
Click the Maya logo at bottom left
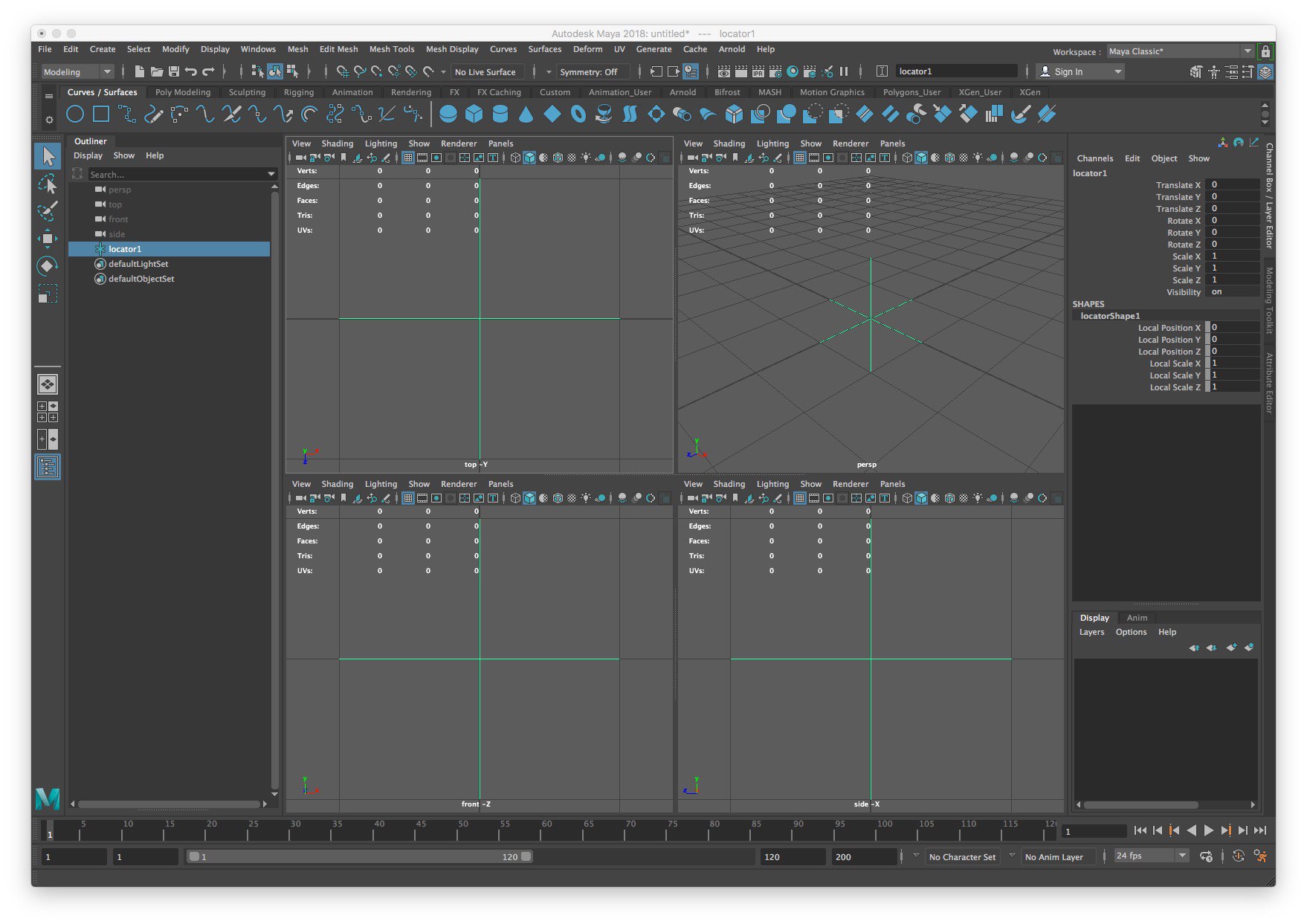[x=48, y=798]
